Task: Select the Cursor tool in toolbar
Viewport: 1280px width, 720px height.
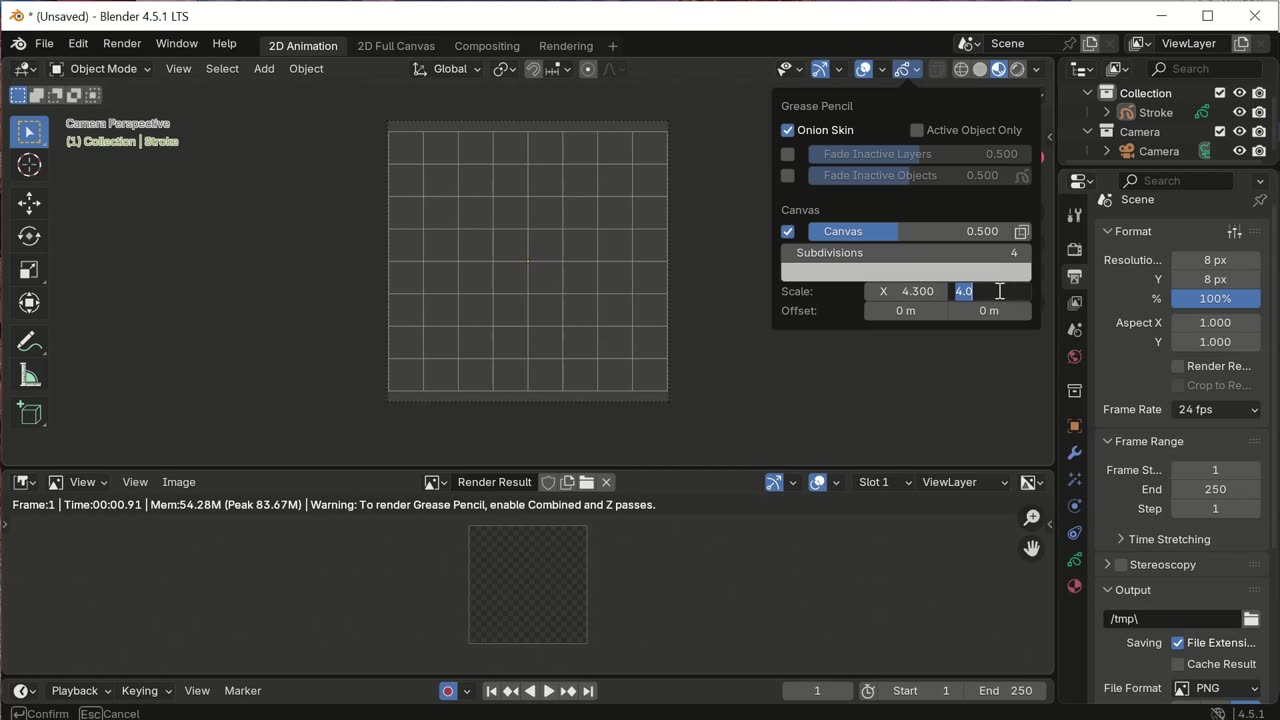Action: (x=29, y=166)
